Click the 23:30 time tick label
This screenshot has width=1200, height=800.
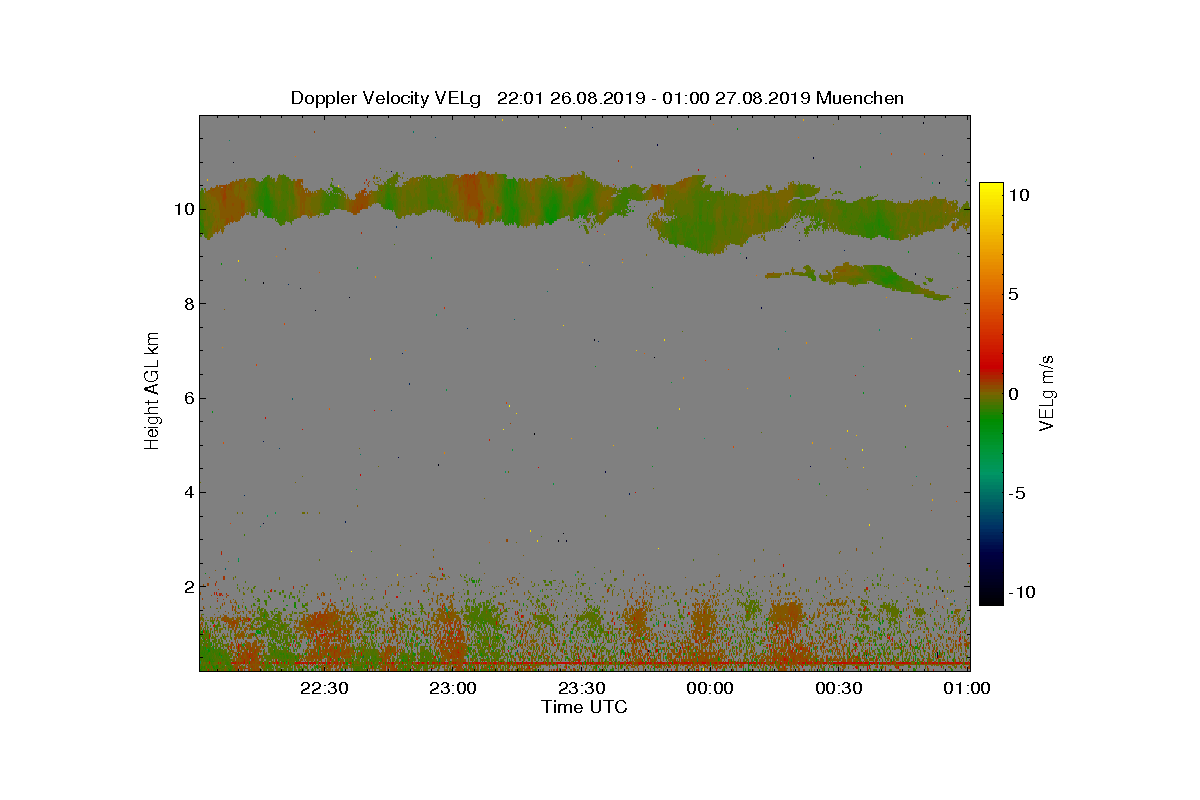pyautogui.click(x=584, y=688)
